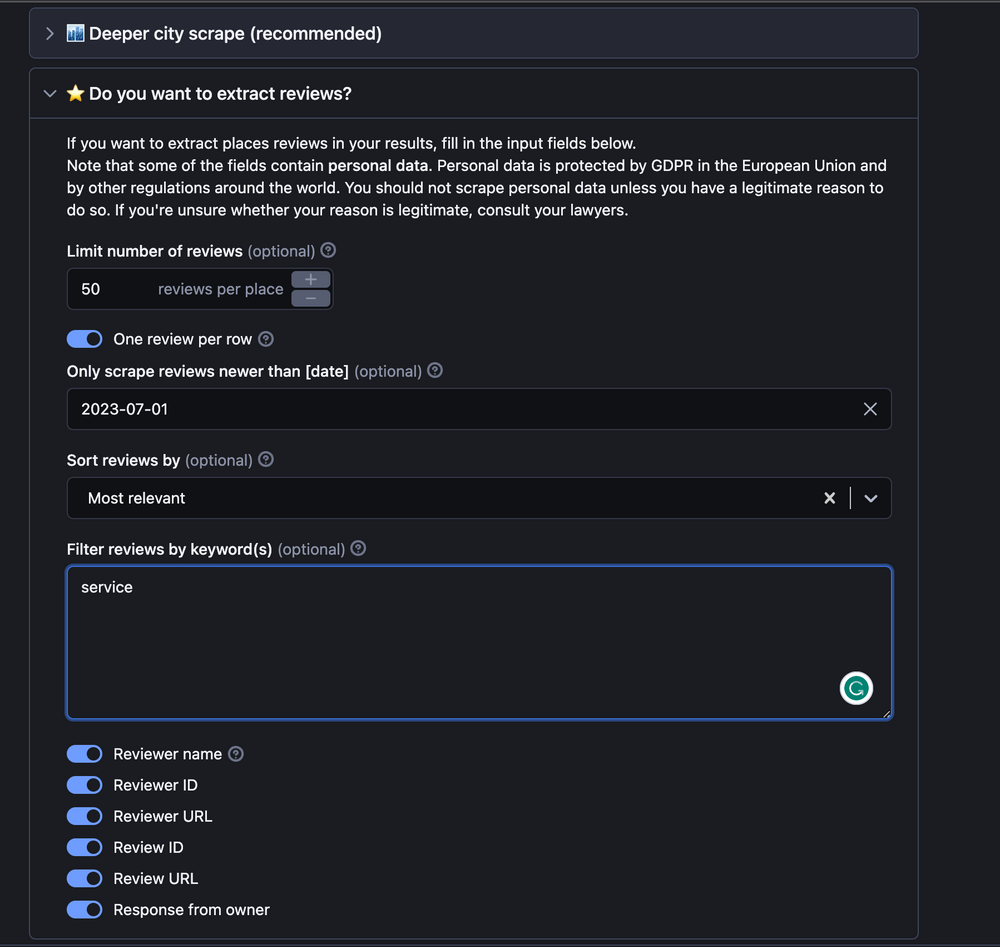Image resolution: width=1000 pixels, height=947 pixels.
Task: Click the Response from owner label
Action: (191, 909)
